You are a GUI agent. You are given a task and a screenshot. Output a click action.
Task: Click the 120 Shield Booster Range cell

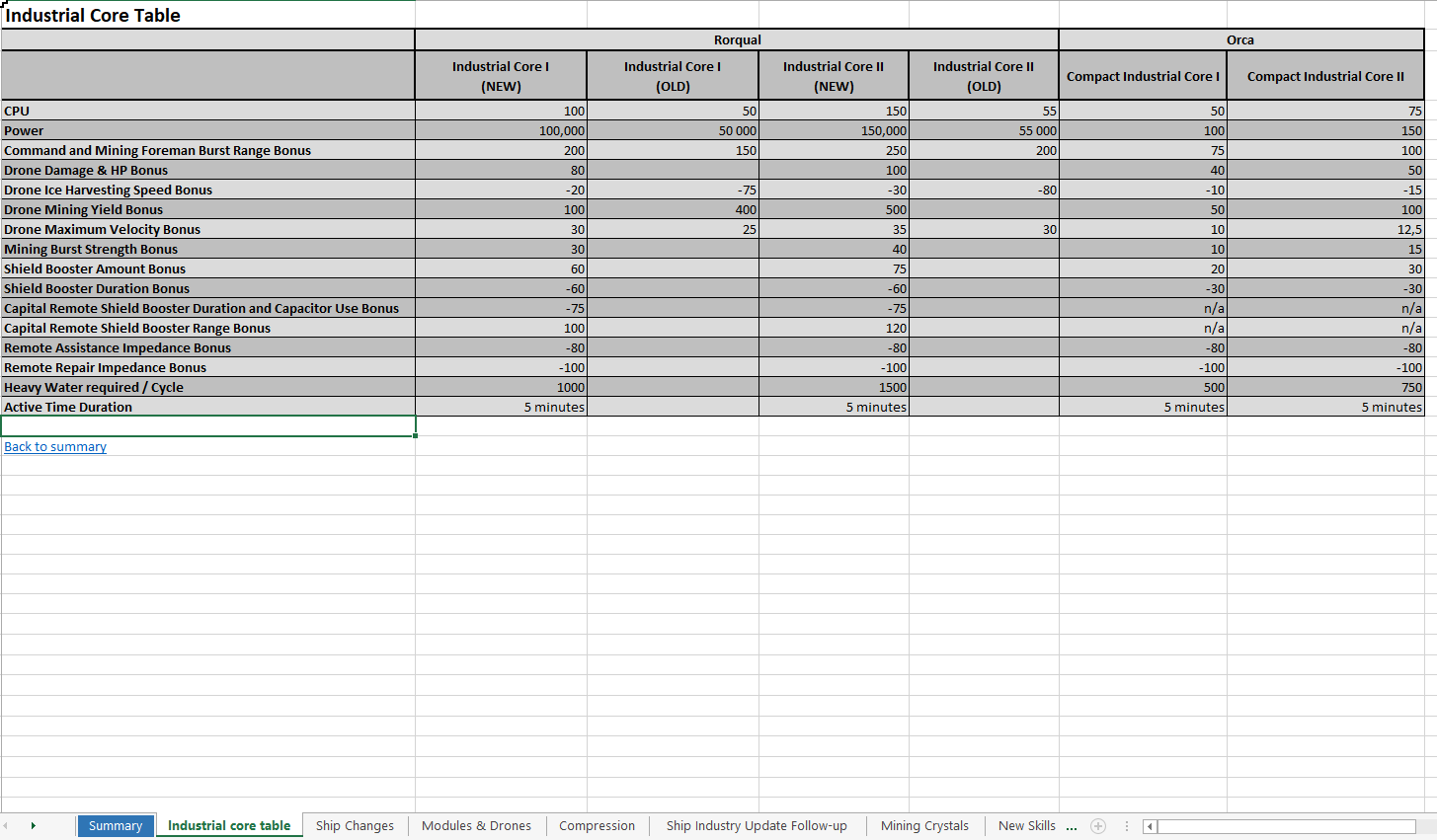point(834,328)
